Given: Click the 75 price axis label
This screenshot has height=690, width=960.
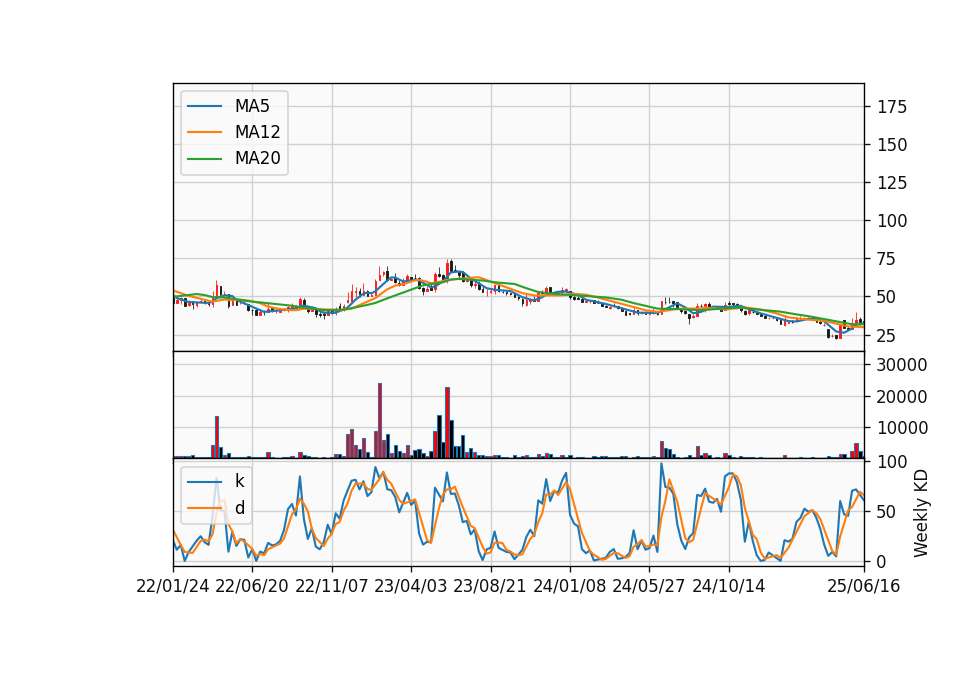Looking at the screenshot, I should [887, 259].
